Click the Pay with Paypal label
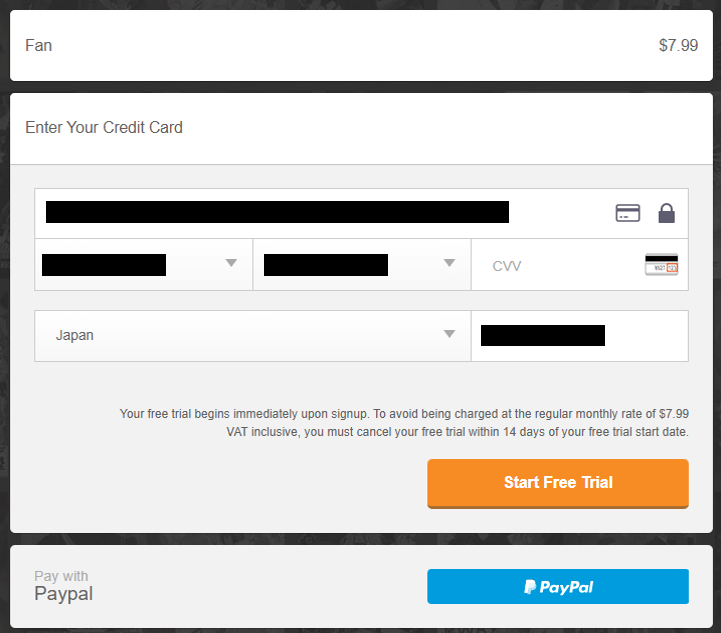Screen dimensions: 721x633 [63, 587]
